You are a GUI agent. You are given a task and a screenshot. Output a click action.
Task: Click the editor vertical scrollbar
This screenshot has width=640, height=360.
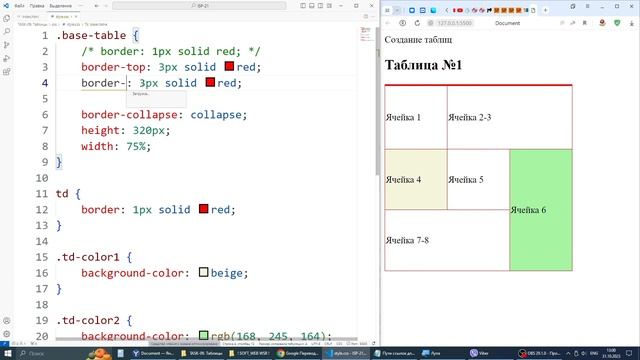(378, 102)
